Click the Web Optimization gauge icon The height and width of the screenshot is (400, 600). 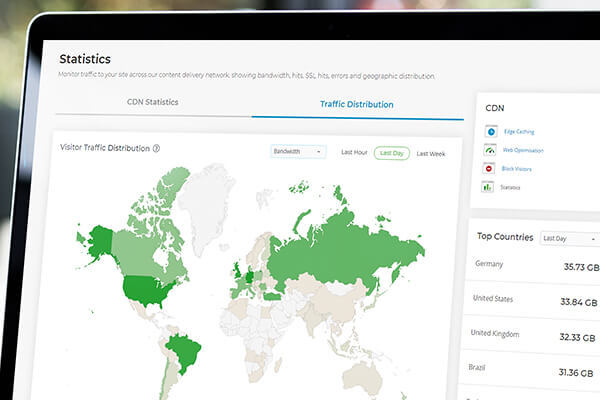(490, 150)
